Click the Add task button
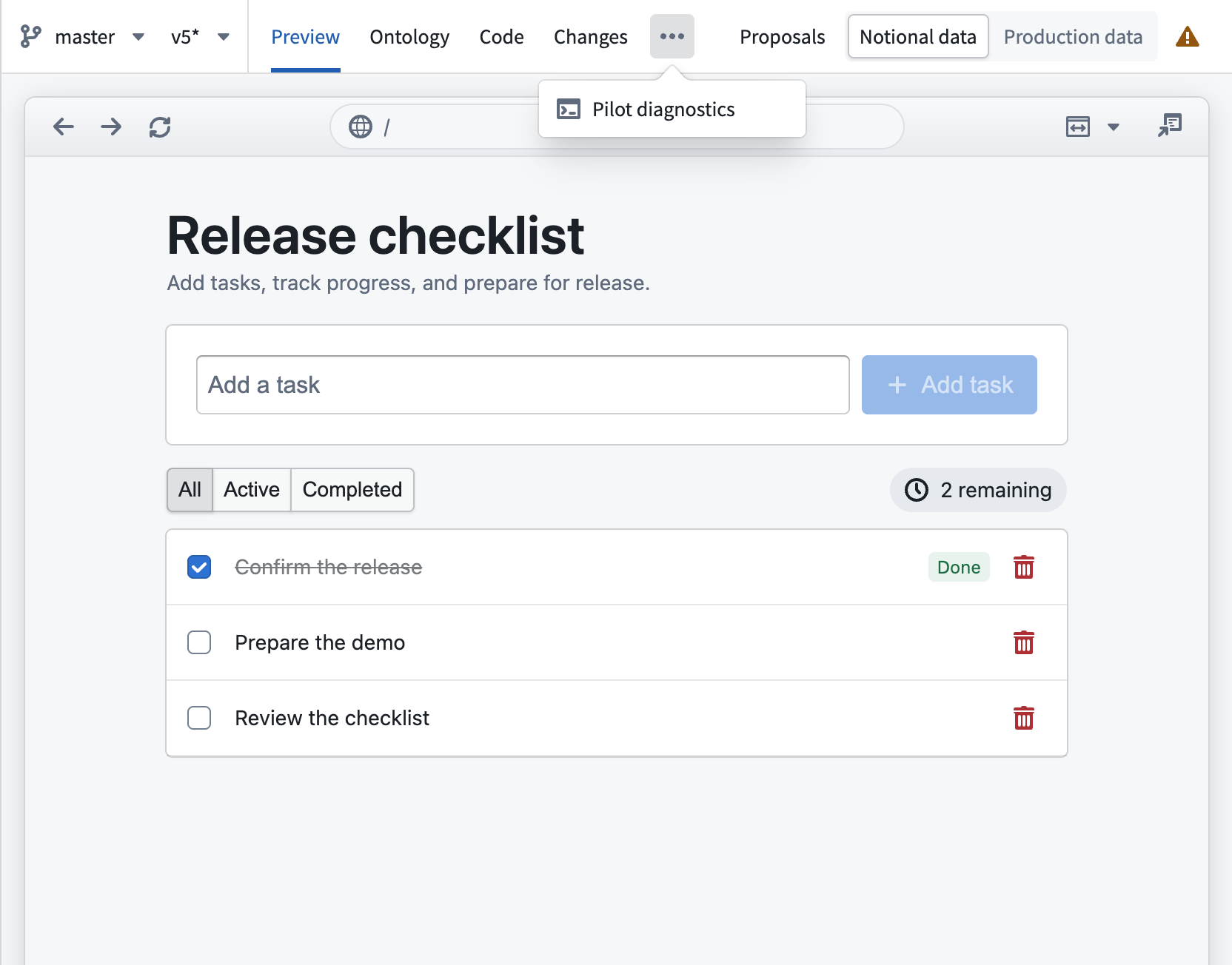Viewport: 1232px width, 965px height. pyautogui.click(x=949, y=385)
